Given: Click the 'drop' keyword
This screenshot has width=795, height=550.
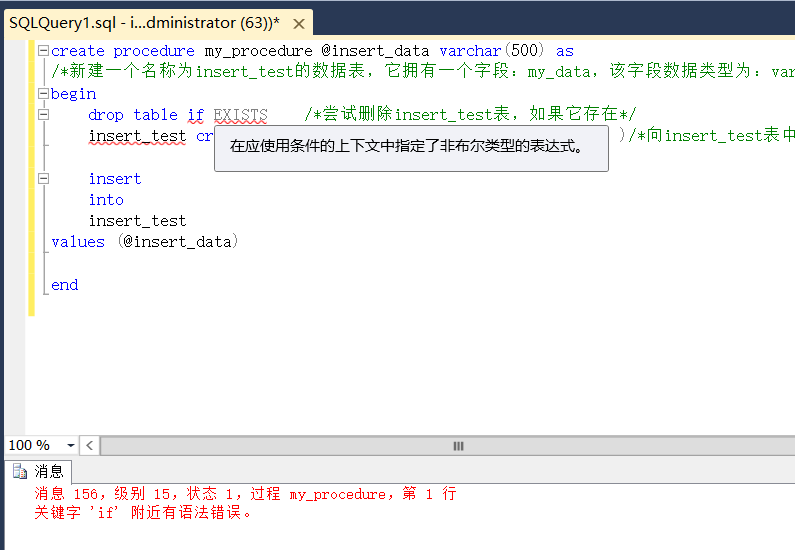Looking at the screenshot, I should click(105, 115).
